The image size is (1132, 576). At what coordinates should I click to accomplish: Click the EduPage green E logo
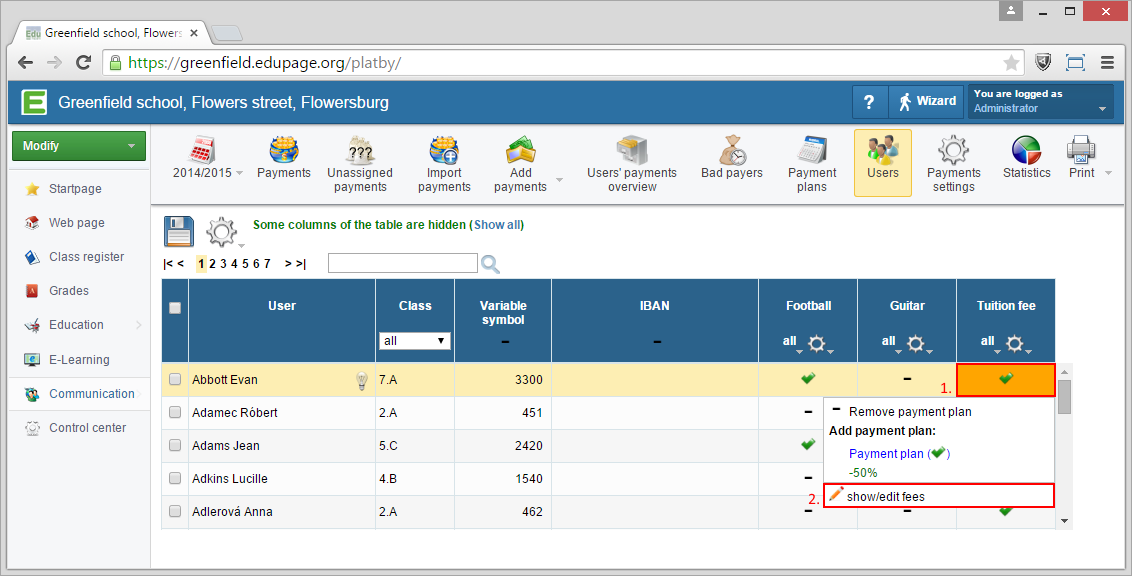pos(33,102)
